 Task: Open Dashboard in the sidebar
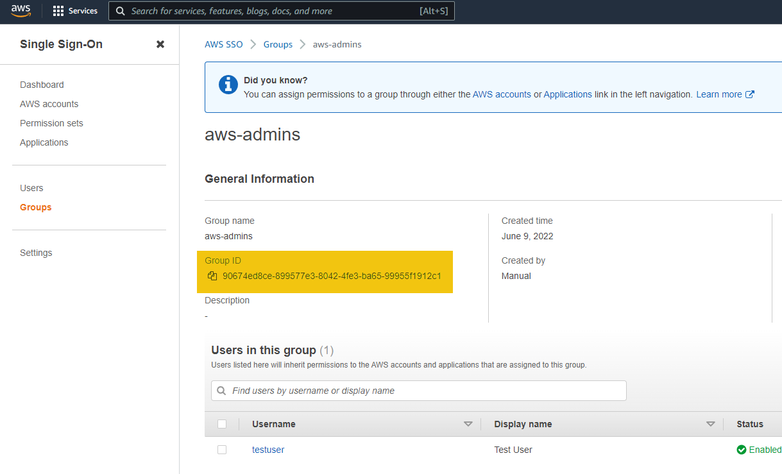41,85
